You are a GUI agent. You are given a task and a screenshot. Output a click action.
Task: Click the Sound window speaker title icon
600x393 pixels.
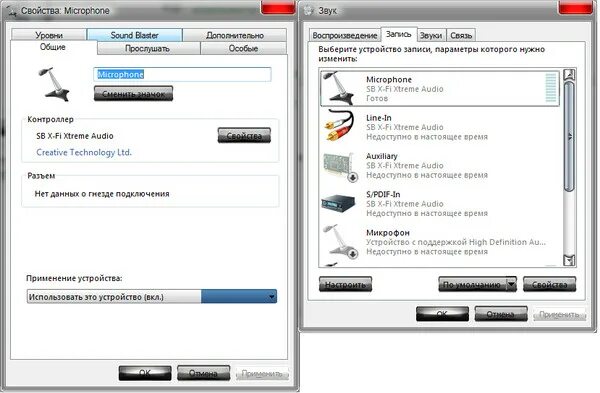308,10
